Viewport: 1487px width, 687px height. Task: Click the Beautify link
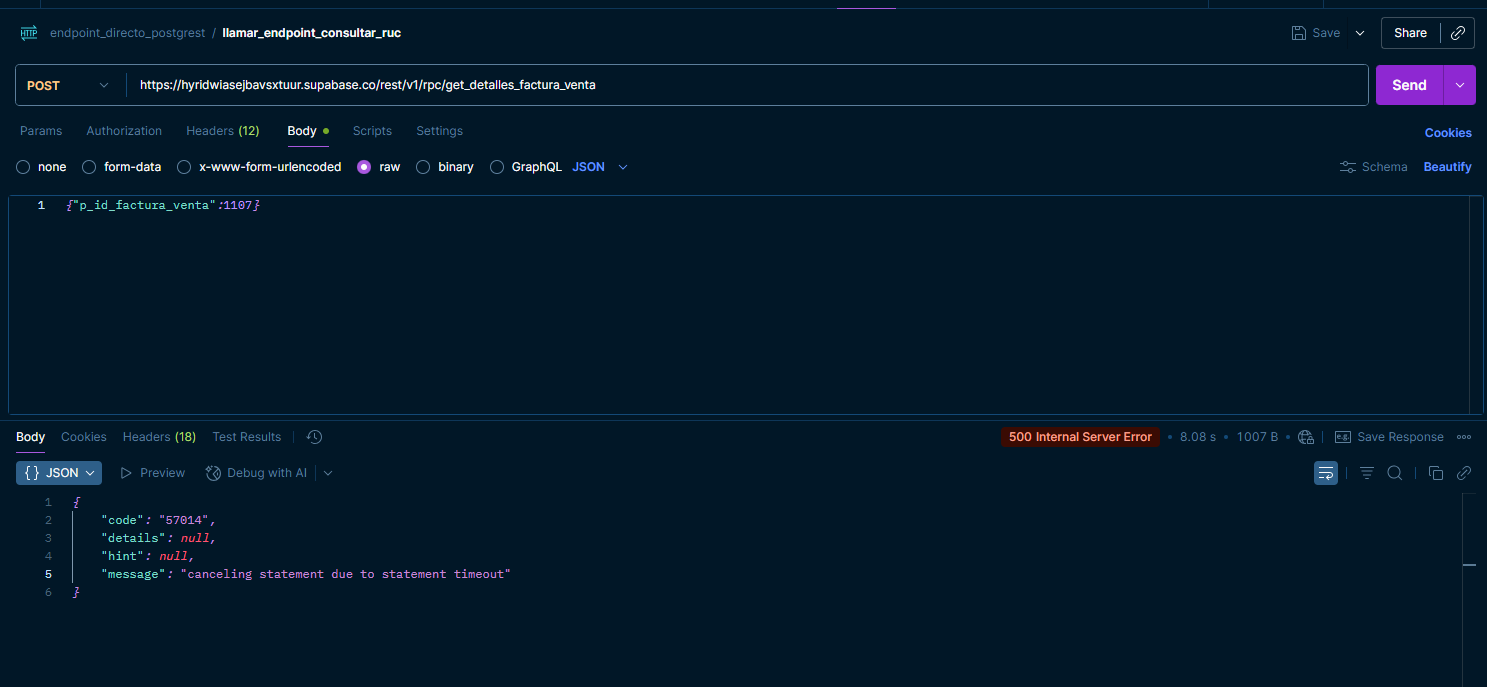1447,167
